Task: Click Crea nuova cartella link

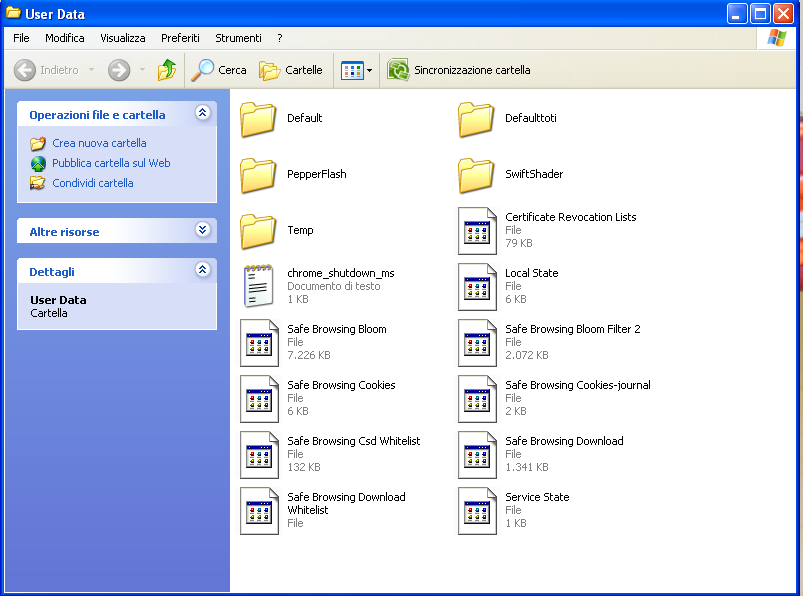Action: (99, 143)
